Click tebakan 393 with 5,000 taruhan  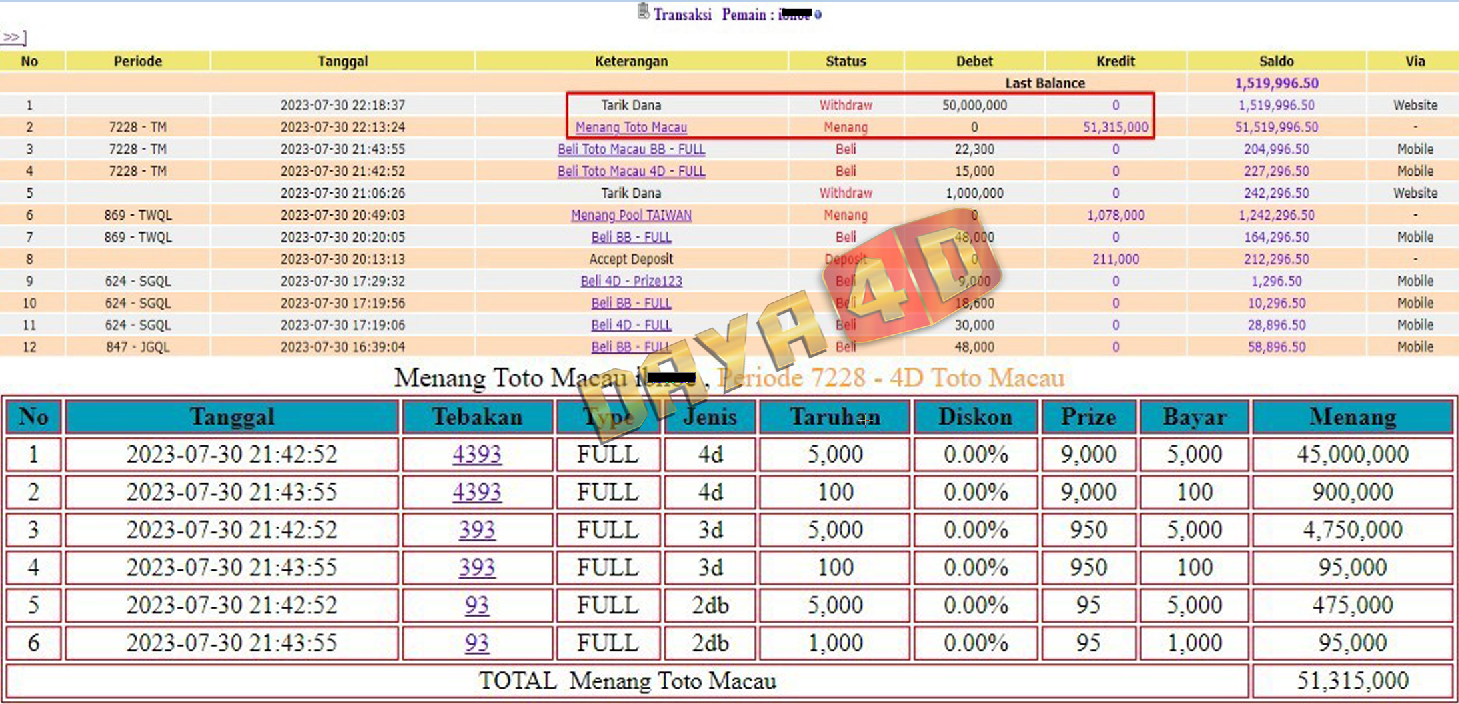(x=477, y=530)
